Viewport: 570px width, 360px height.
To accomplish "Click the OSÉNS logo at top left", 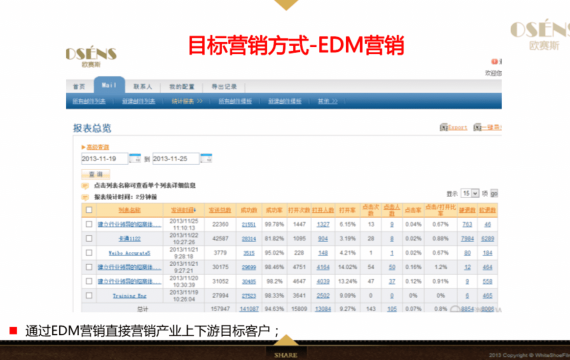I will (x=91, y=56).
